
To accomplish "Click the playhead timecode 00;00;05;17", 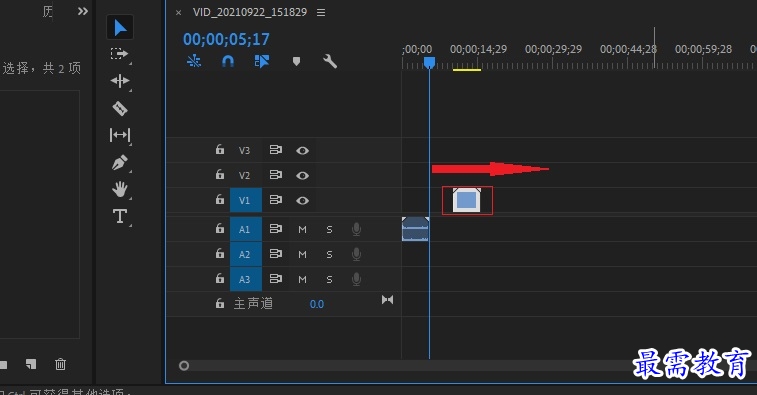I will (x=226, y=39).
